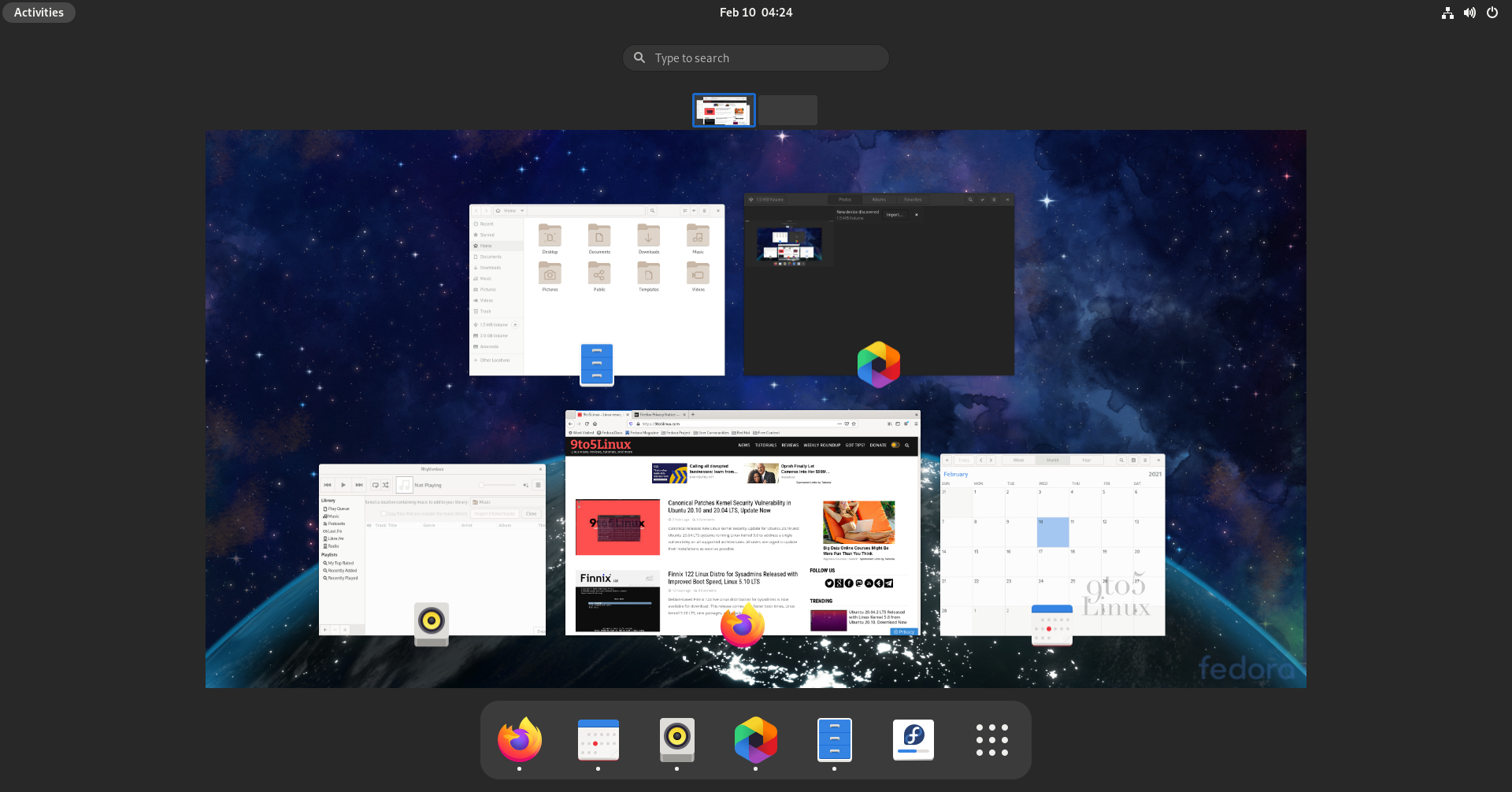Viewport: 1512px width, 792px height.
Task: Click the 'Type to search' field
Action: click(755, 57)
